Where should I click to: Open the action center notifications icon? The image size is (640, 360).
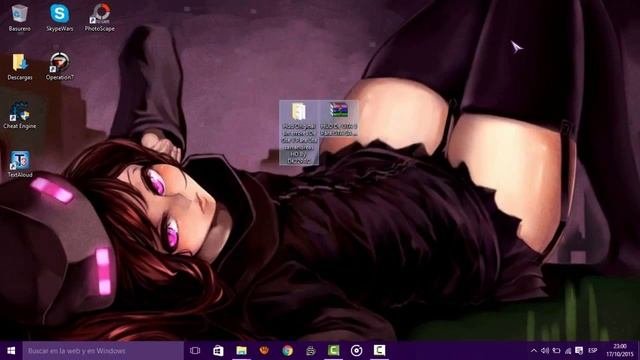click(x=579, y=351)
